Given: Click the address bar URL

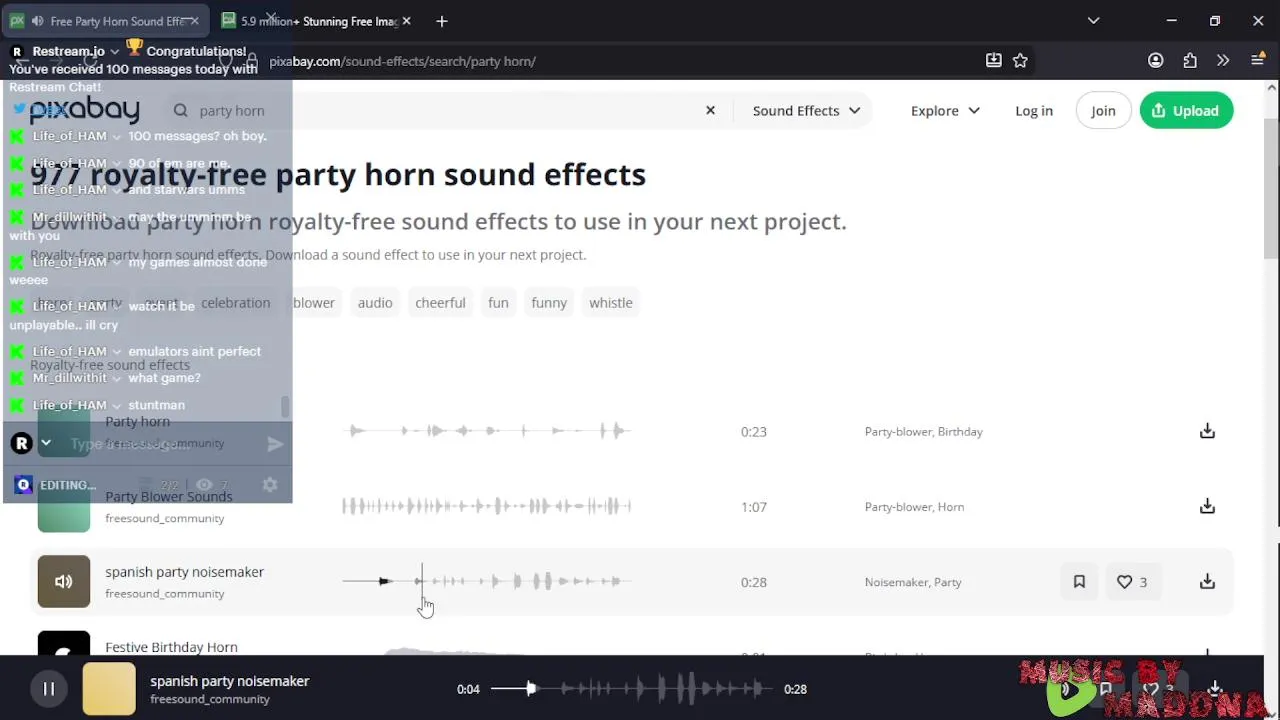Looking at the screenshot, I should [x=402, y=61].
